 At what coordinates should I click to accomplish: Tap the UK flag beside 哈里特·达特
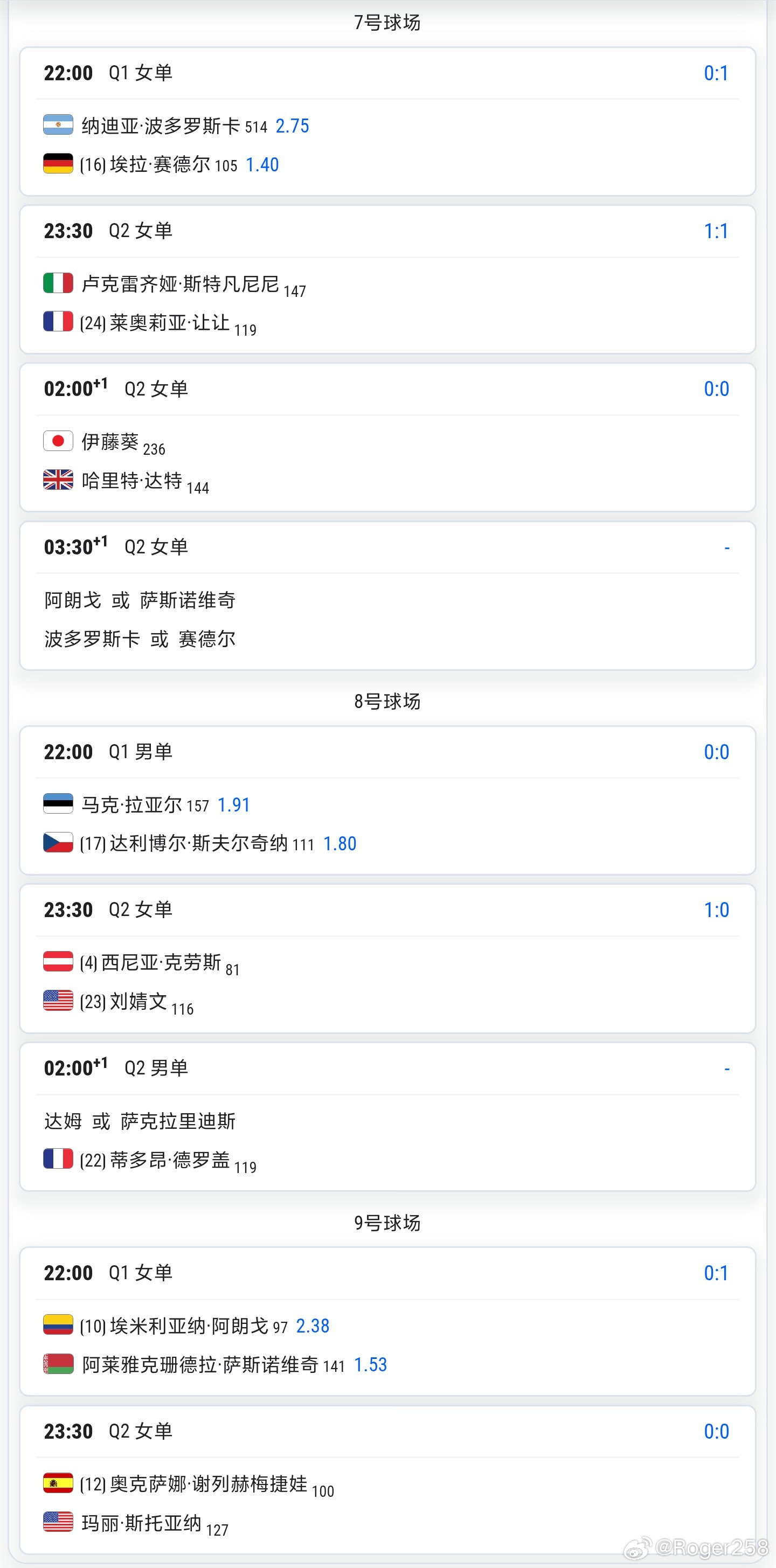(58, 480)
